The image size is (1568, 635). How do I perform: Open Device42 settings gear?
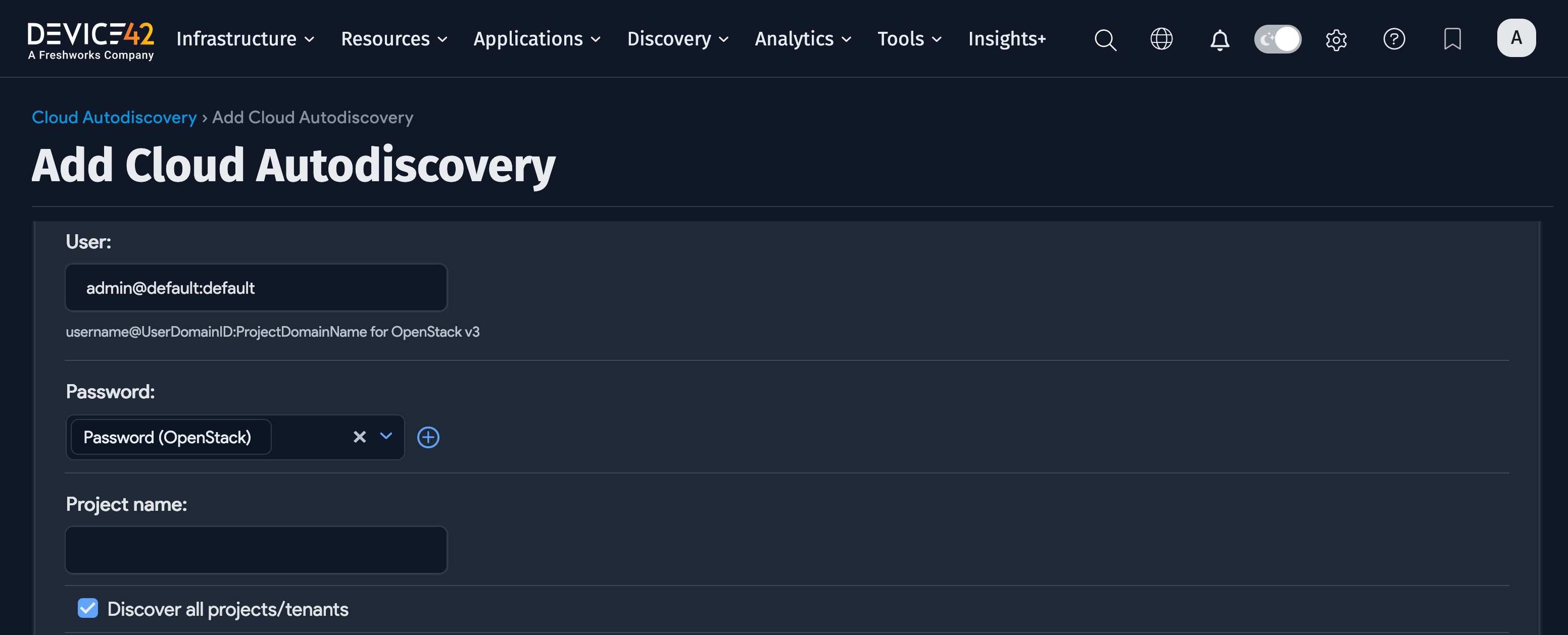[1336, 39]
